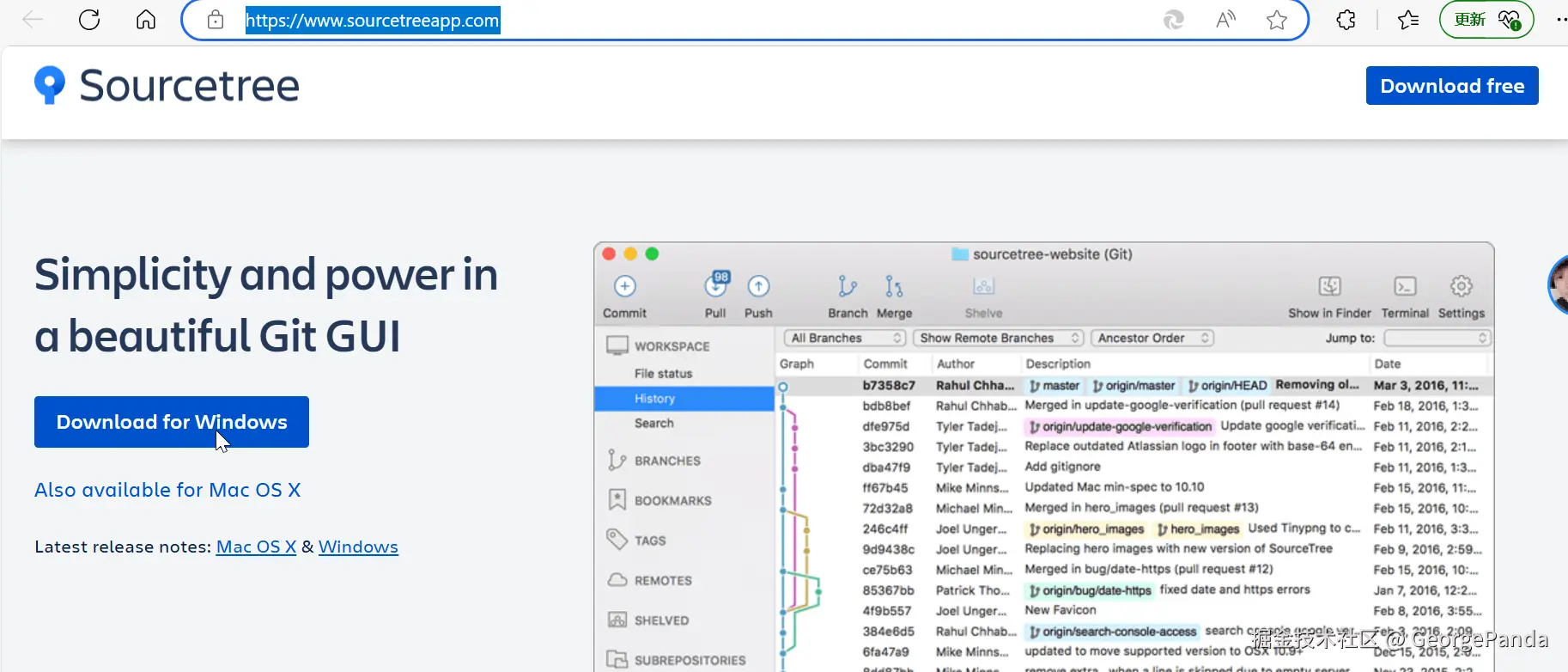
Task: Open Also available for Mac OS X link
Action: [x=167, y=490]
